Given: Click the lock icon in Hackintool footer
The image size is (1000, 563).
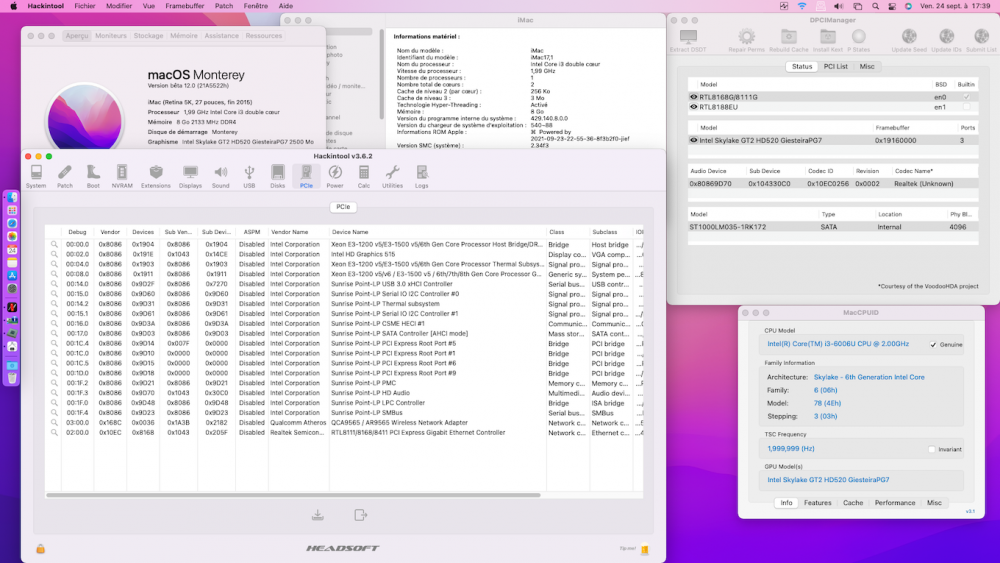Looking at the screenshot, I should (40, 548).
